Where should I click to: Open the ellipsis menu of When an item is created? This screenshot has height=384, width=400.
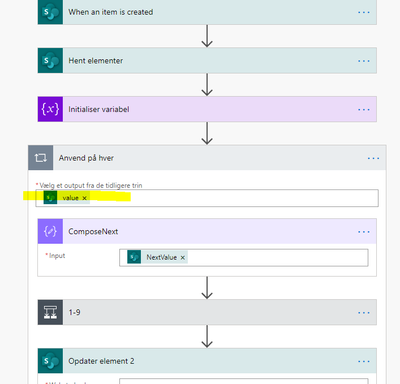pos(364,12)
